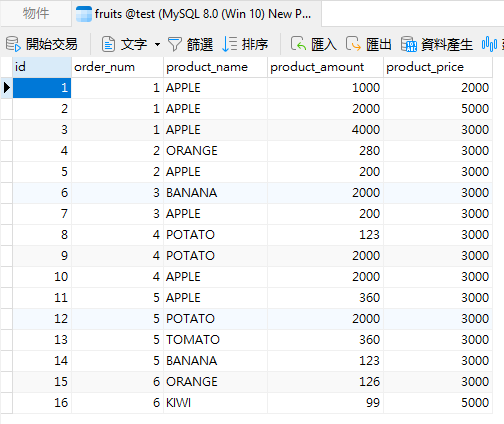This screenshot has height=424, width=504.
Task: Expand the Text (文字) dropdown arrow
Action: (x=157, y=44)
